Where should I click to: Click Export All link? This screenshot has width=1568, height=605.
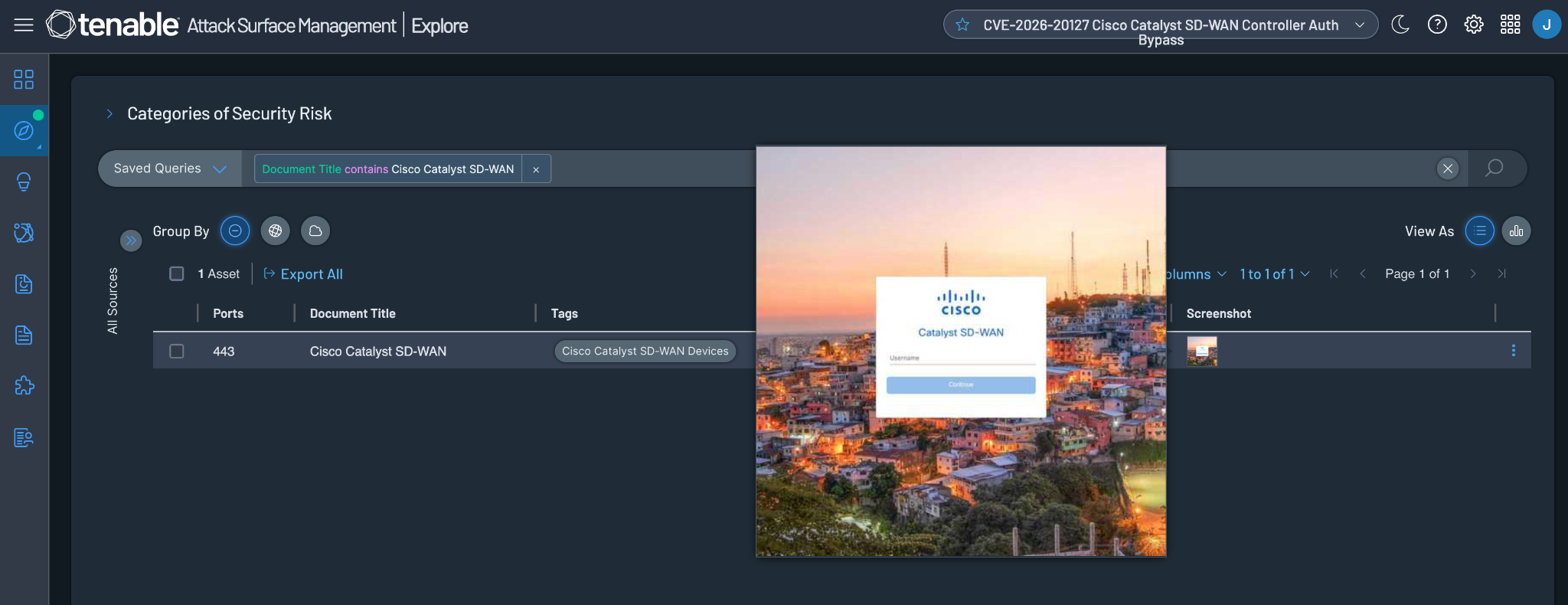[x=303, y=274]
